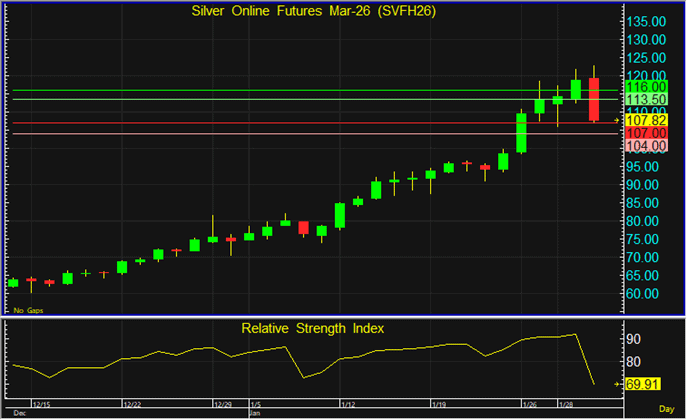Click the tall green candle at 1/26
This screenshot has height=420, width=687.
pos(521,132)
